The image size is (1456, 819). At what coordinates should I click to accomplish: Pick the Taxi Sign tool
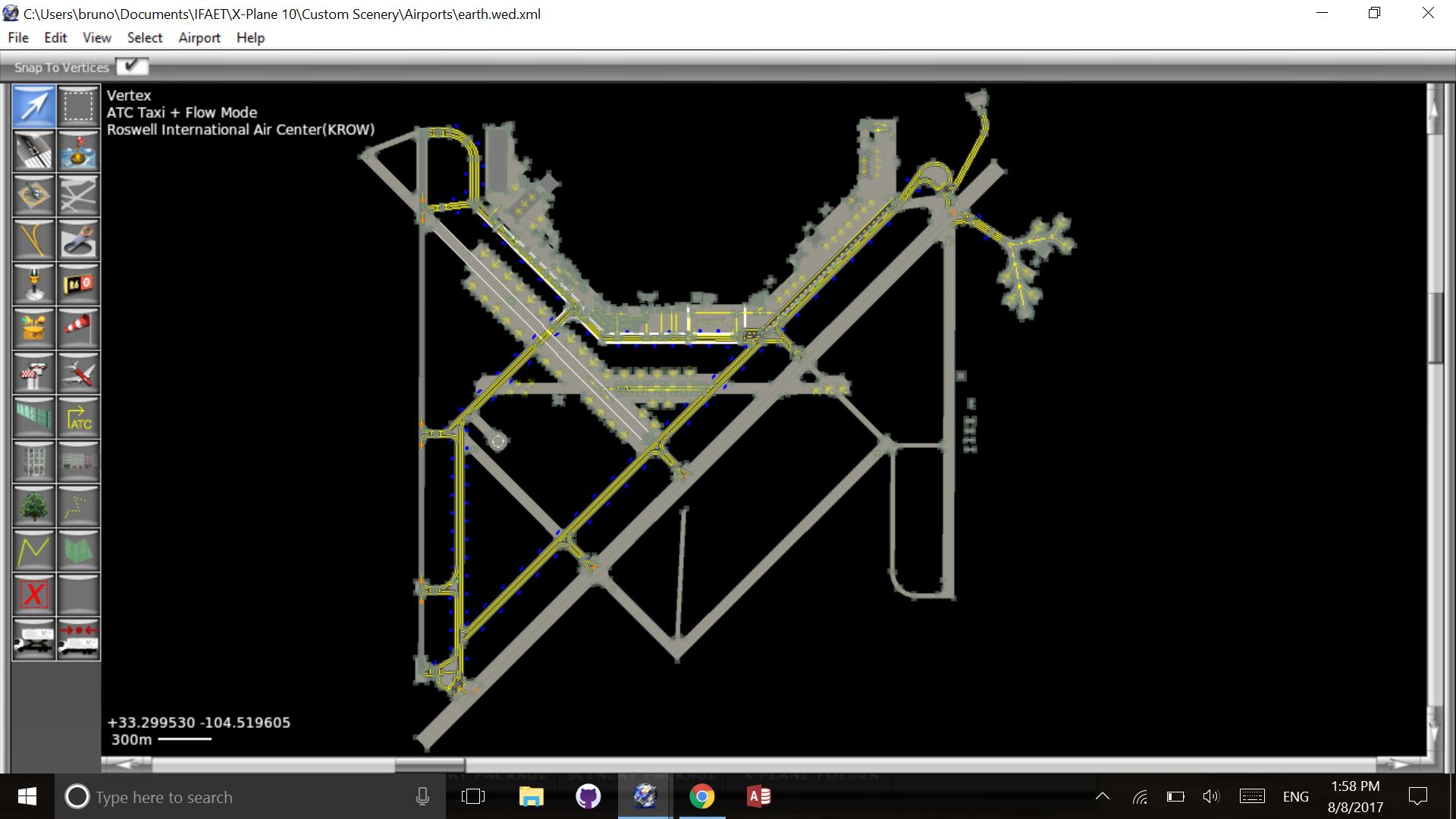pos(78,284)
